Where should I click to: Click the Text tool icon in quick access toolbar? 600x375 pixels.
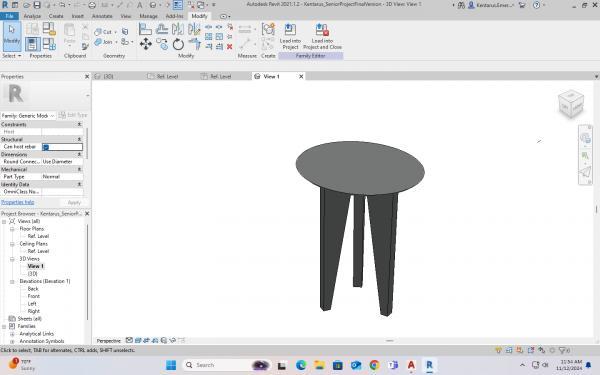(140, 5)
